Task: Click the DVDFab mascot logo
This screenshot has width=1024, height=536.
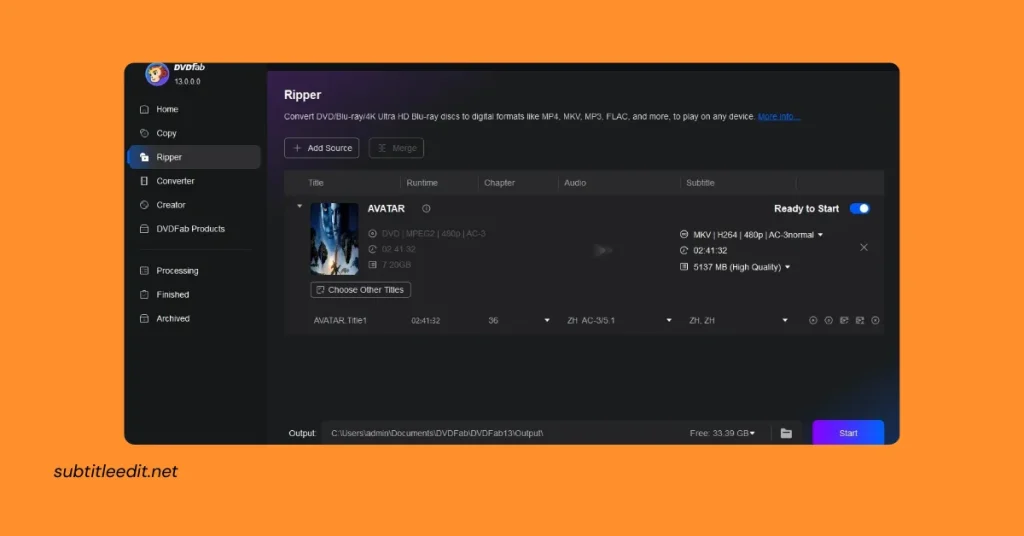Action: [157, 74]
